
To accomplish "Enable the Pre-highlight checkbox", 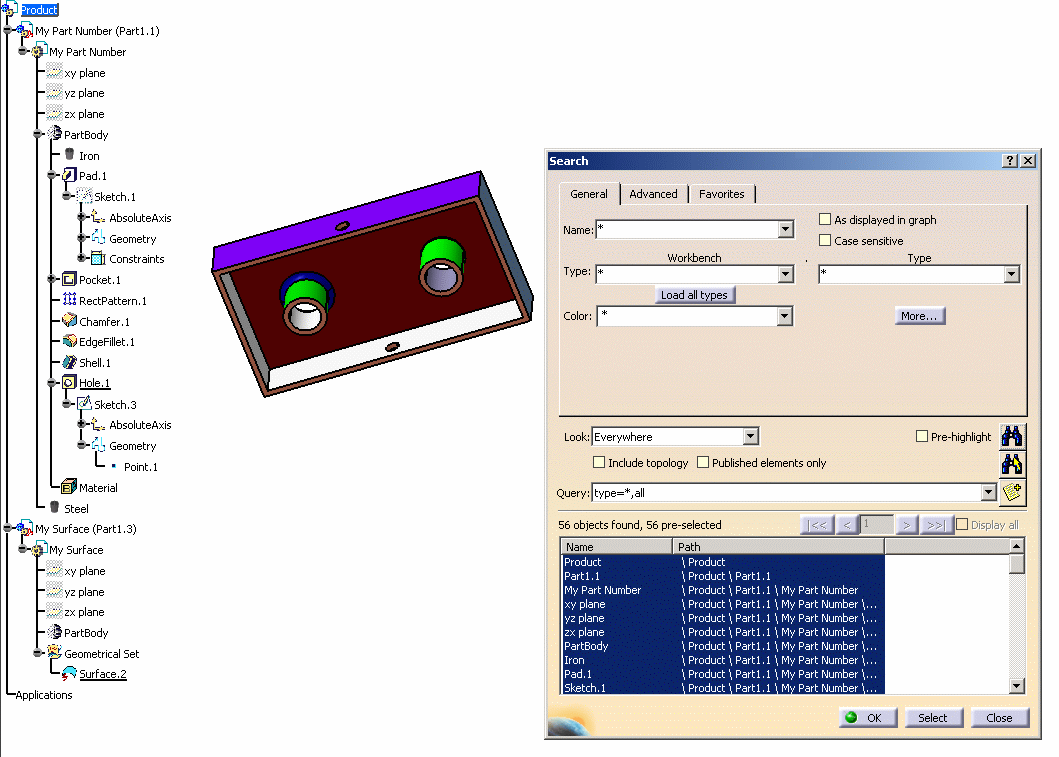I will tap(922, 437).
